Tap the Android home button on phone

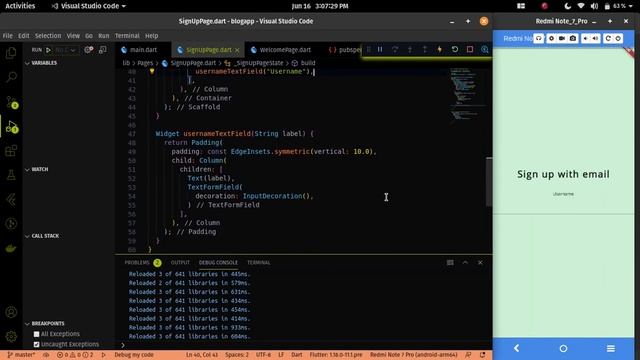click(x=563, y=348)
